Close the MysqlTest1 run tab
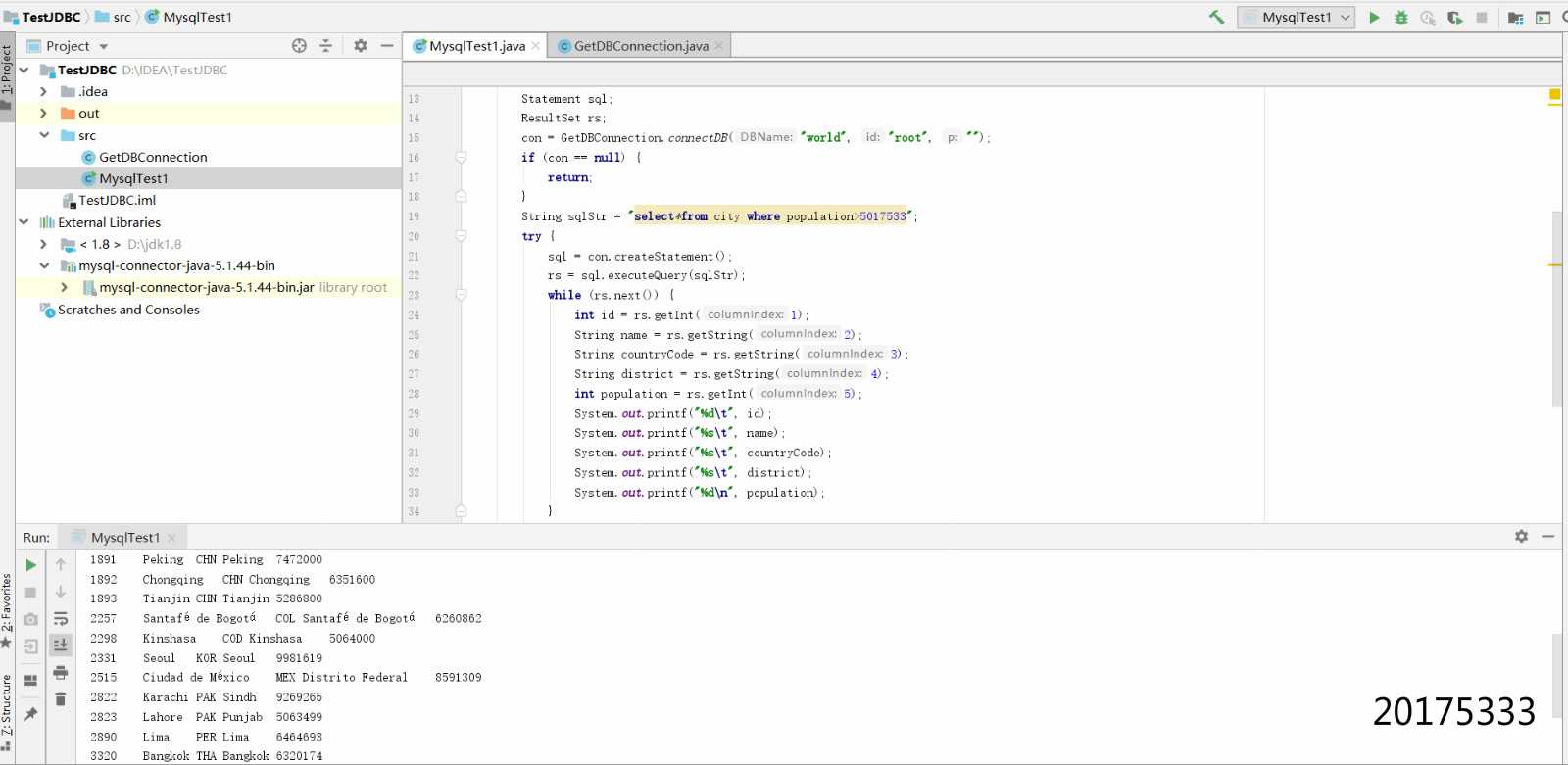This screenshot has width=1568, height=765. pyautogui.click(x=171, y=538)
